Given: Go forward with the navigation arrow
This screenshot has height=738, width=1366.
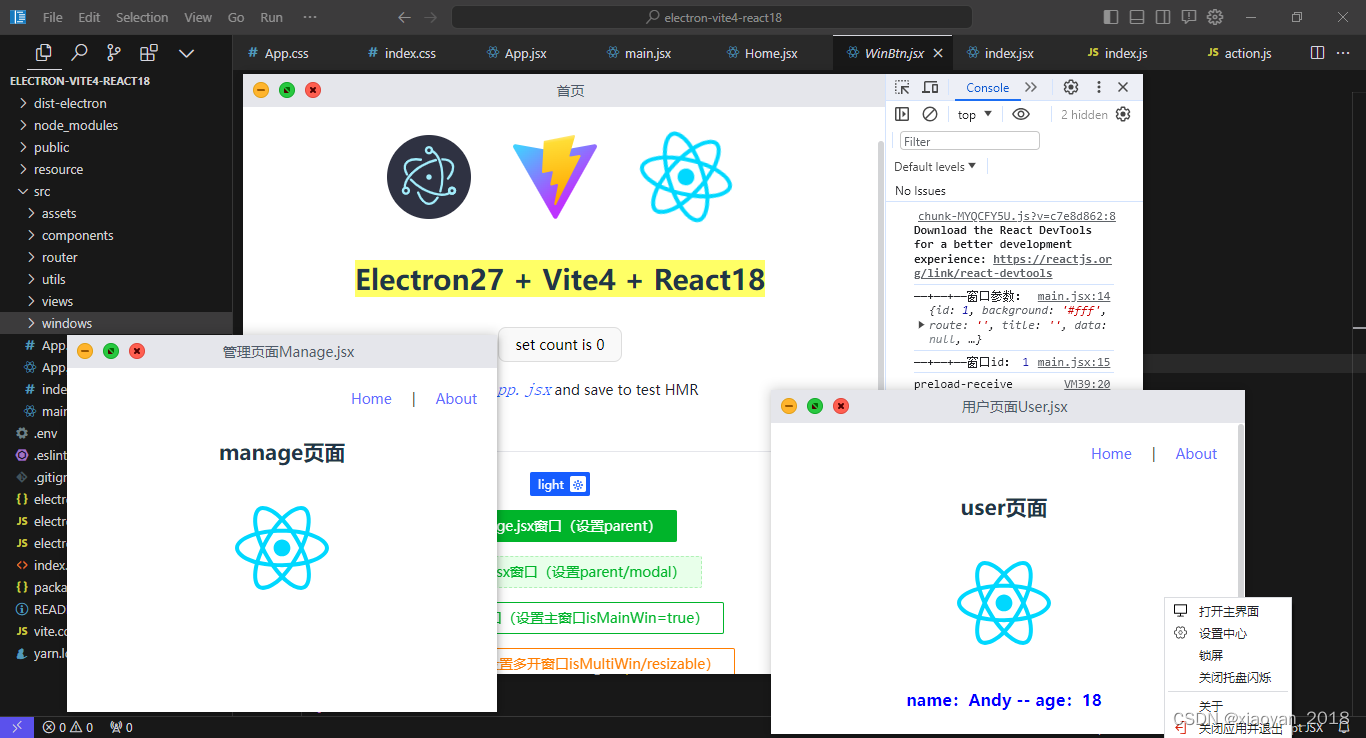Looking at the screenshot, I should point(431,17).
